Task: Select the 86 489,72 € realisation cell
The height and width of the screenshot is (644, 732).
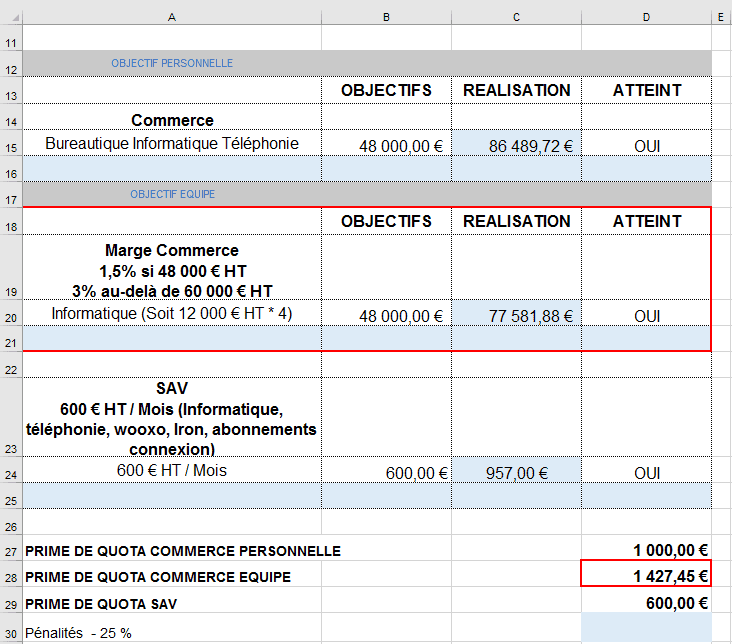Action: pyautogui.click(x=516, y=145)
